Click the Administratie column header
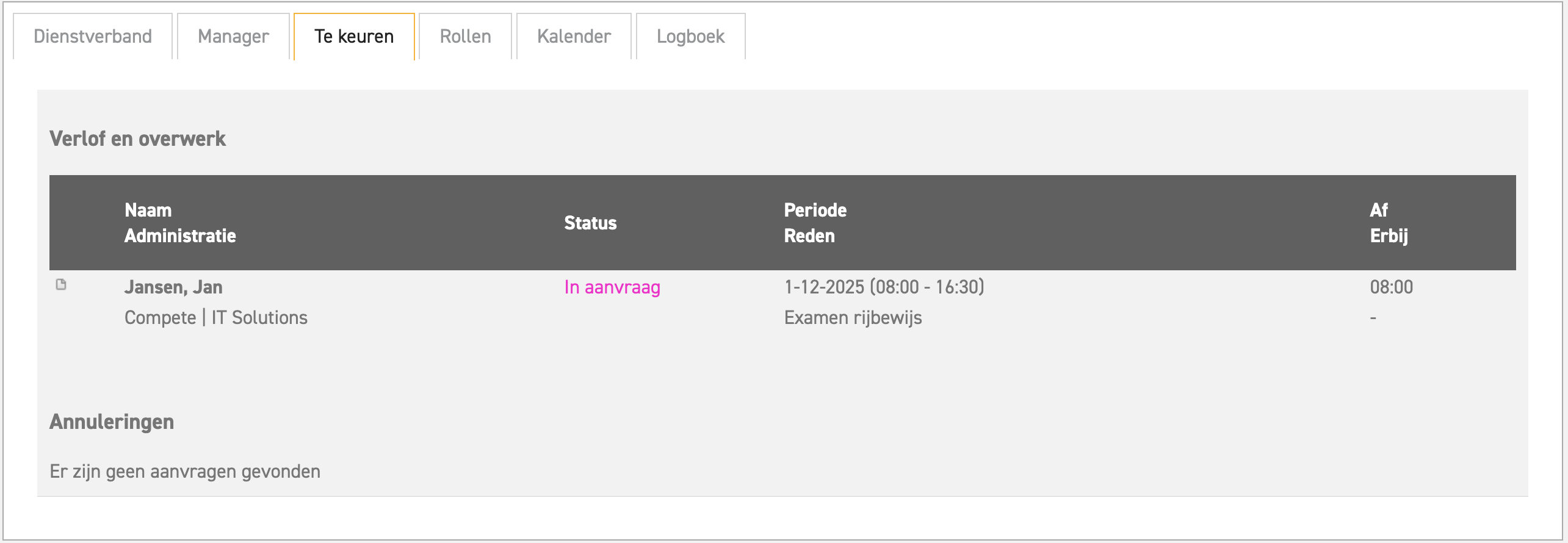Screen dimensions: 1568x543 click(180, 236)
